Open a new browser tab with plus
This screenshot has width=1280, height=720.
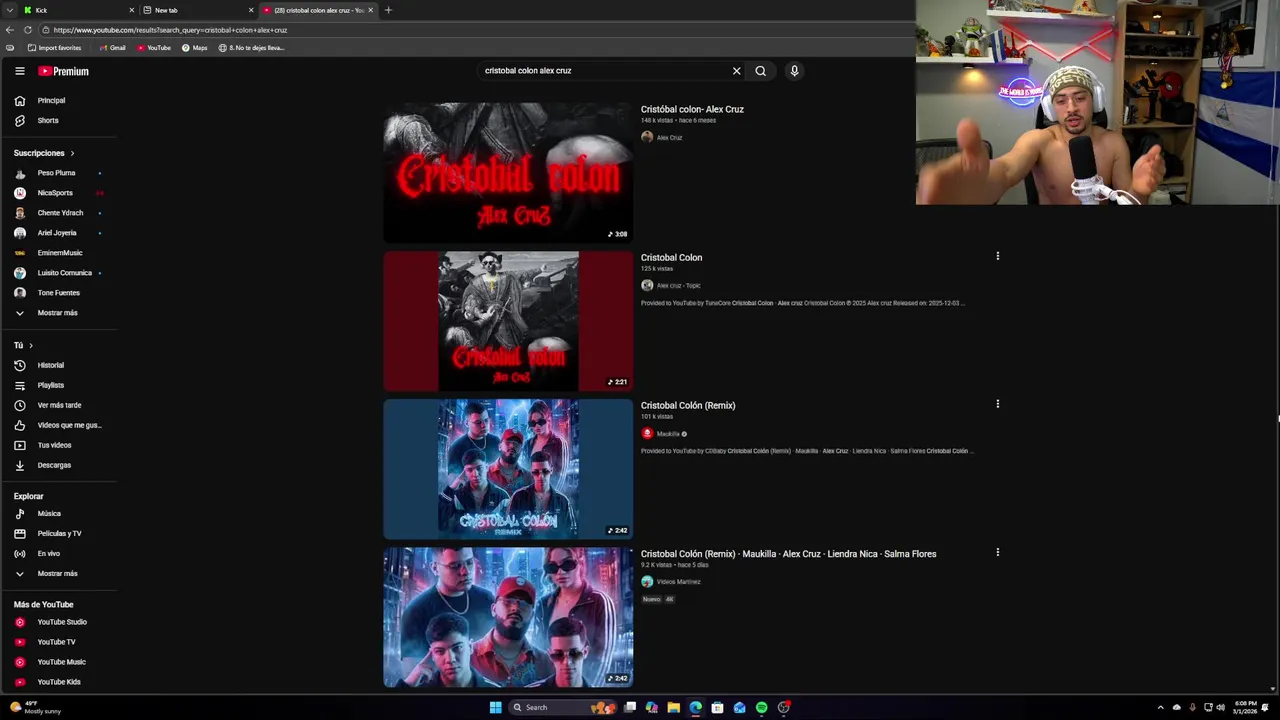point(388,10)
